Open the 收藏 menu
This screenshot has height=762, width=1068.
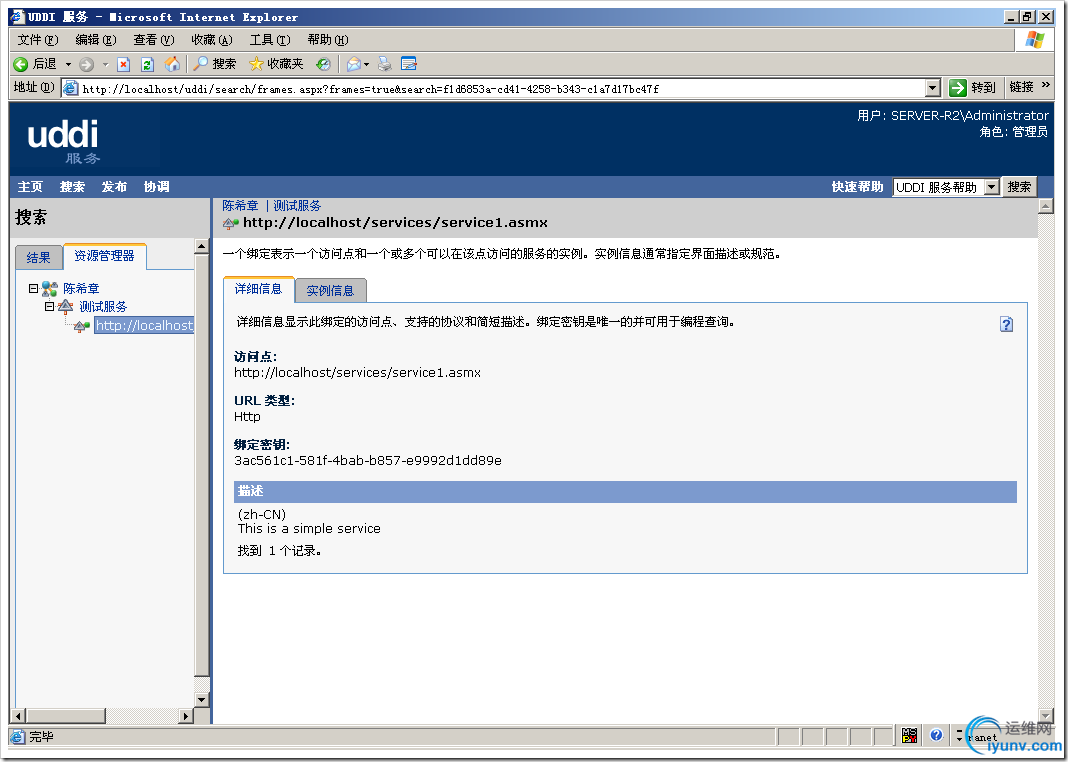(212, 40)
